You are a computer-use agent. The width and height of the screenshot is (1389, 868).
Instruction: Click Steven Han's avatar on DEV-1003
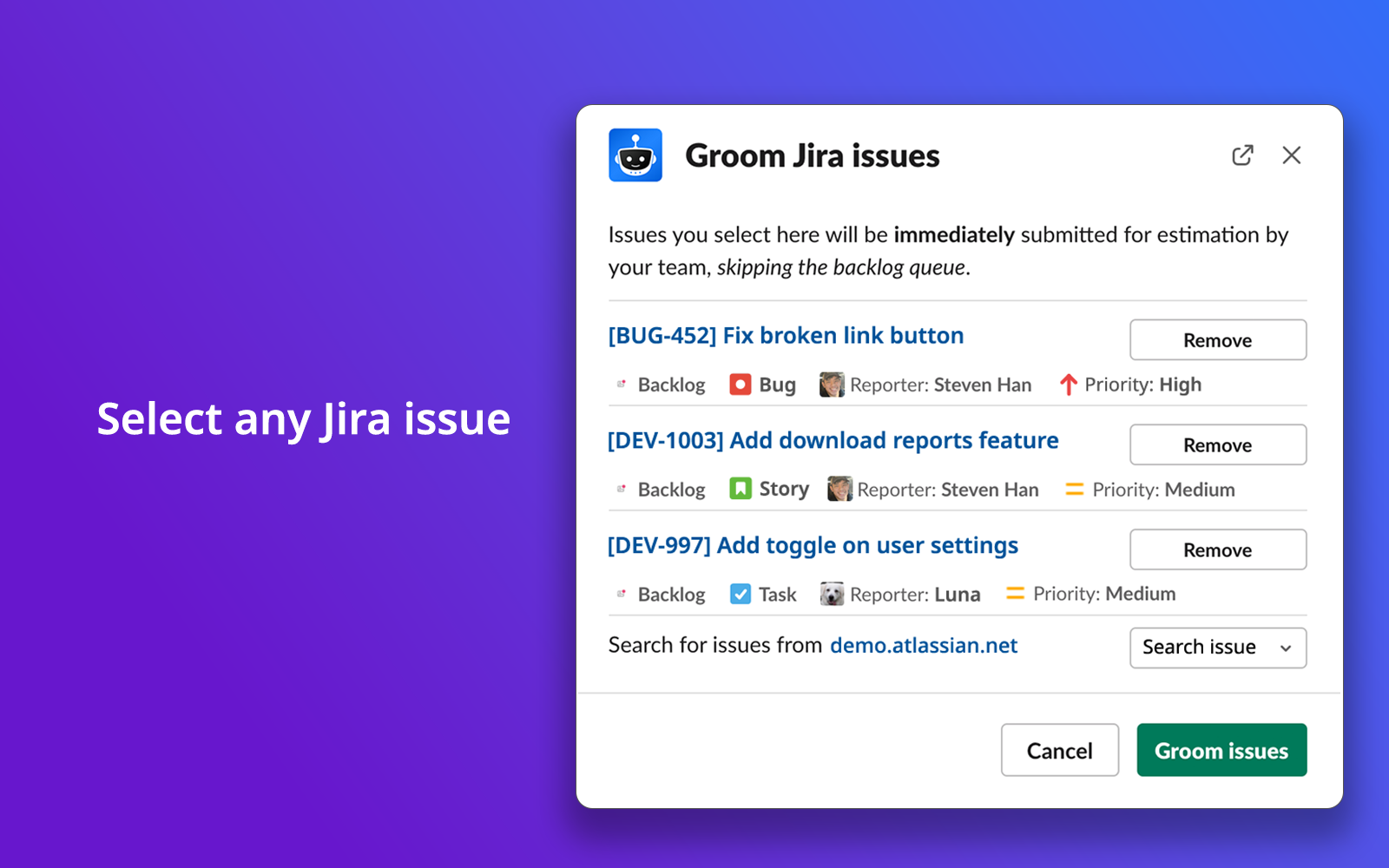[839, 489]
